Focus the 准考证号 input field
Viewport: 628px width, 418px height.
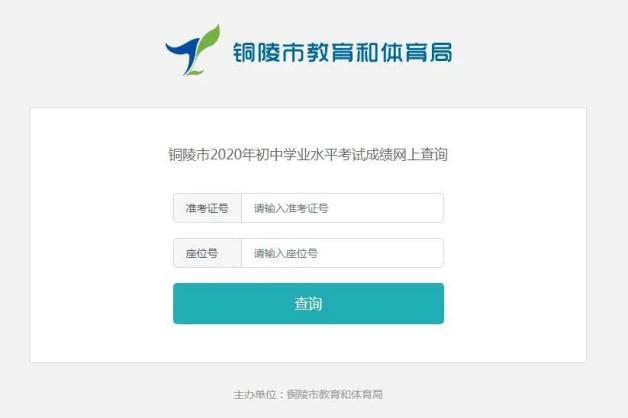tap(342, 208)
